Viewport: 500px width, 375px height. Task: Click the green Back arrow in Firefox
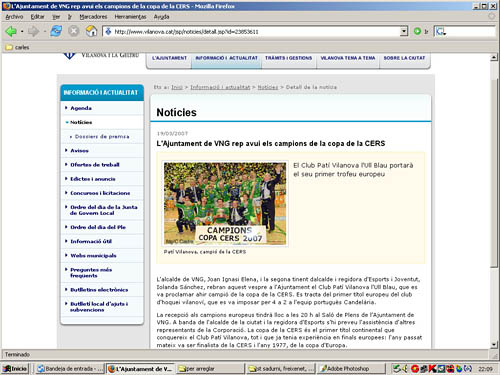click(x=11, y=32)
